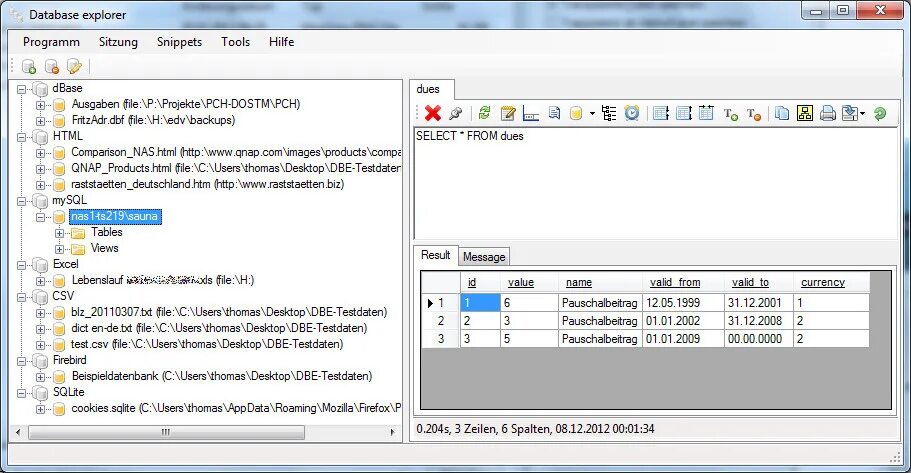The height and width of the screenshot is (473, 911).
Task: Click the edit database connection pencil icon
Action: [x=74, y=66]
